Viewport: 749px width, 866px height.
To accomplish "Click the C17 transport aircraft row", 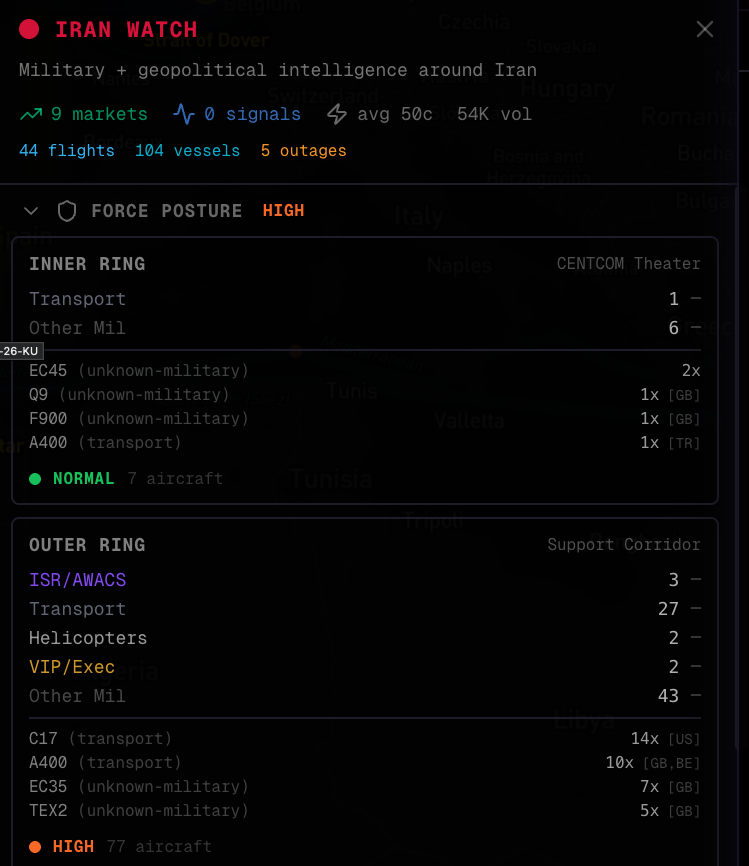I will point(365,739).
